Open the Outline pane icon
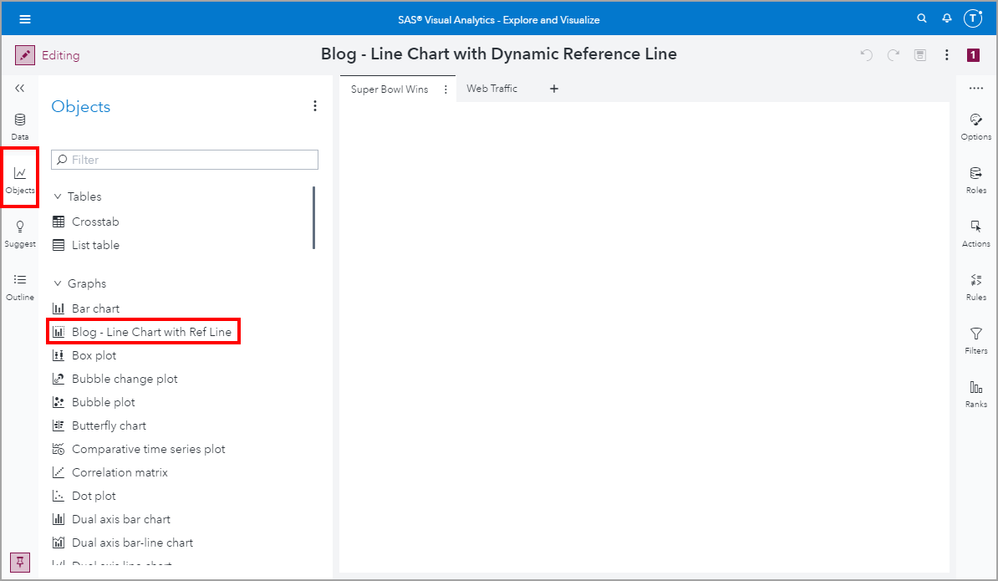Viewport: 998px width, 581px height. click(x=20, y=285)
